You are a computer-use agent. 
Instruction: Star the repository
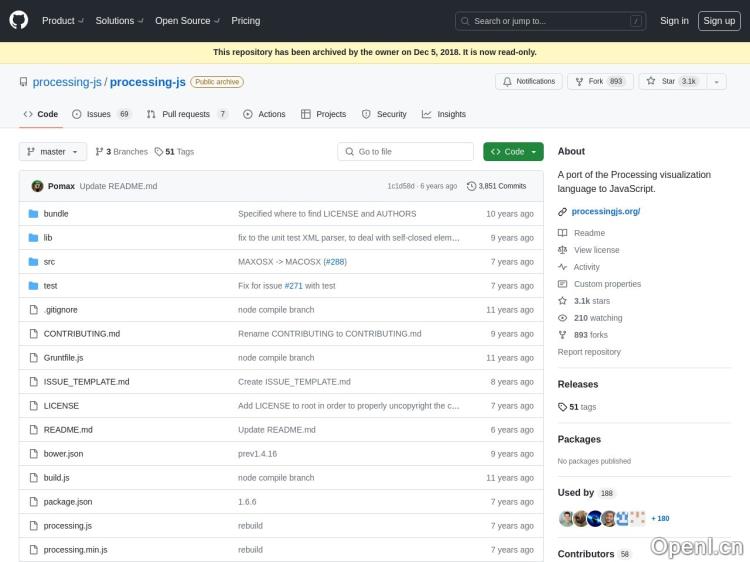coord(673,81)
